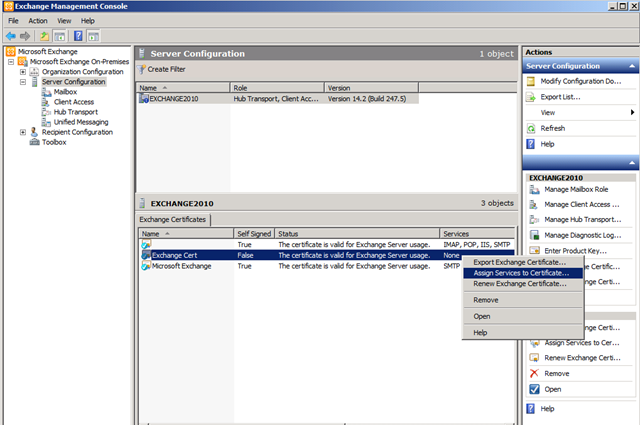Collapse the Server Configuration actions section

[x=632, y=66]
